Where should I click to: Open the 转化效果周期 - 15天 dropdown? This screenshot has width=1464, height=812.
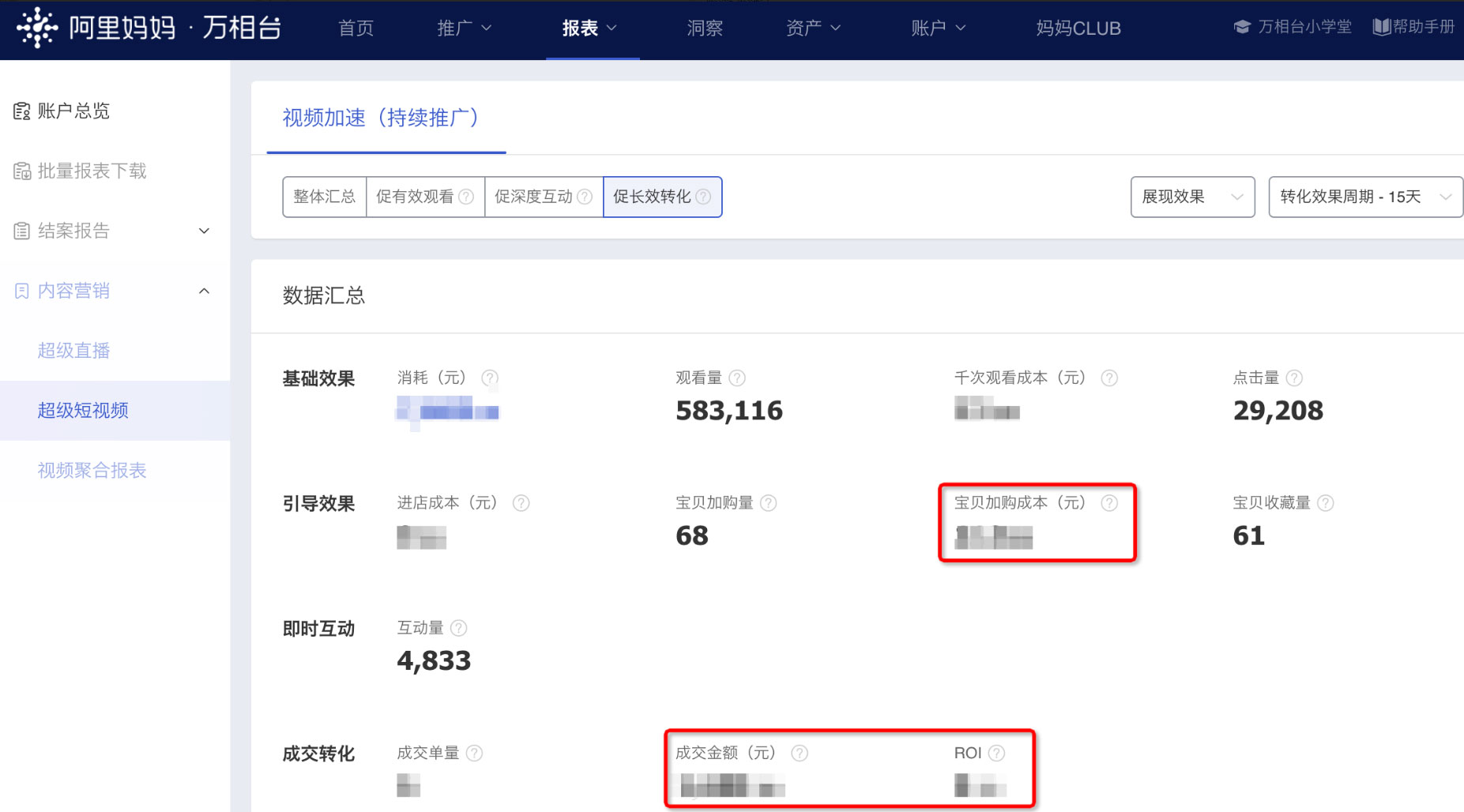click(1365, 197)
